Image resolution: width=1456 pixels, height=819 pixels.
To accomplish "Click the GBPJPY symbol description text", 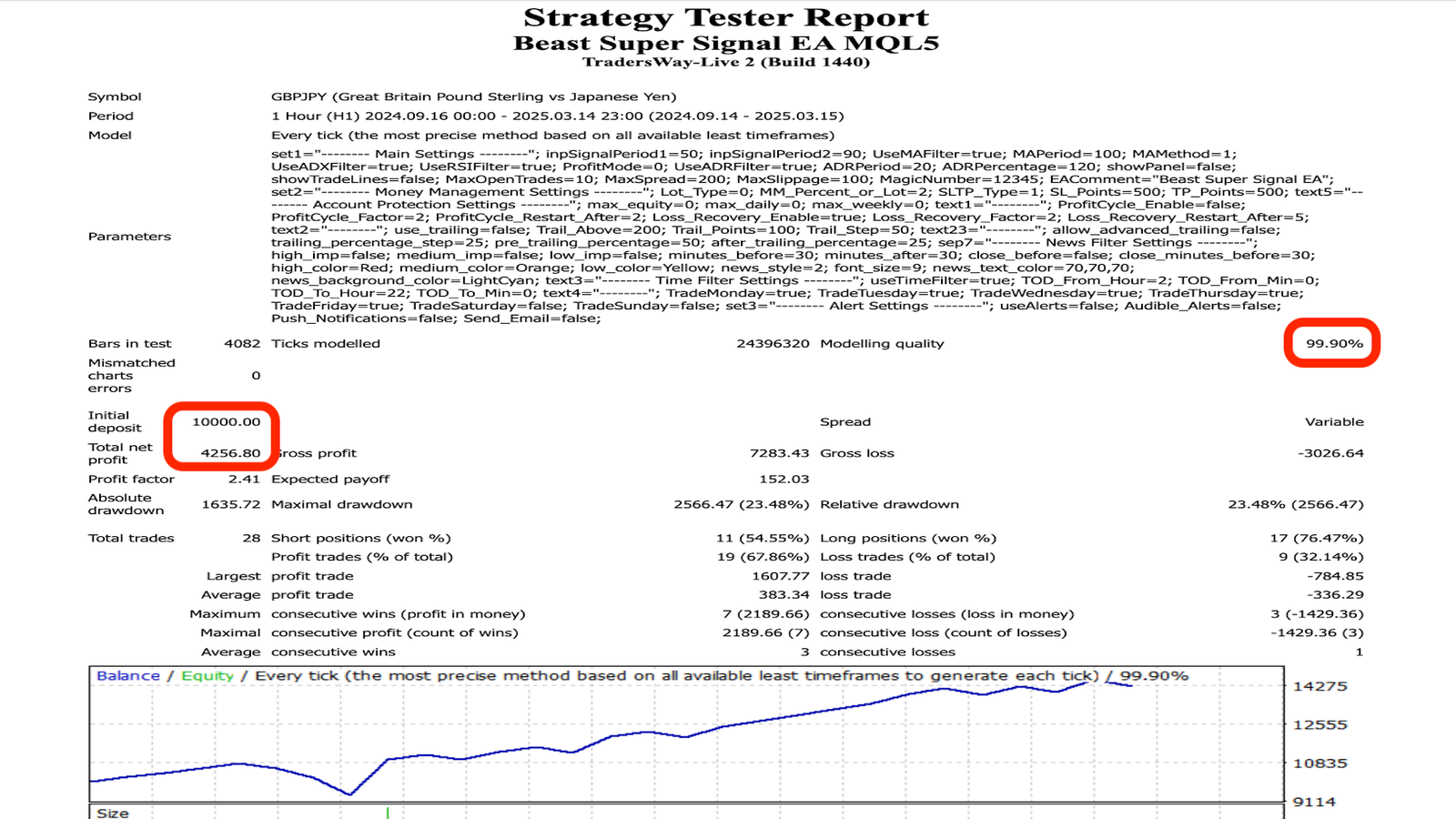I will point(473,96).
